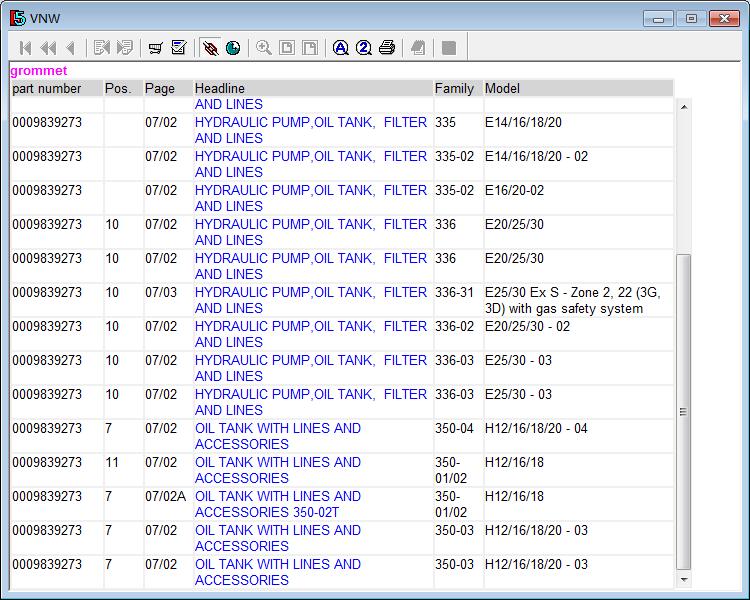Open headline link for model E14/16/18/20 - 02
Image resolution: width=750 pixels, height=600 pixels.
tap(311, 164)
